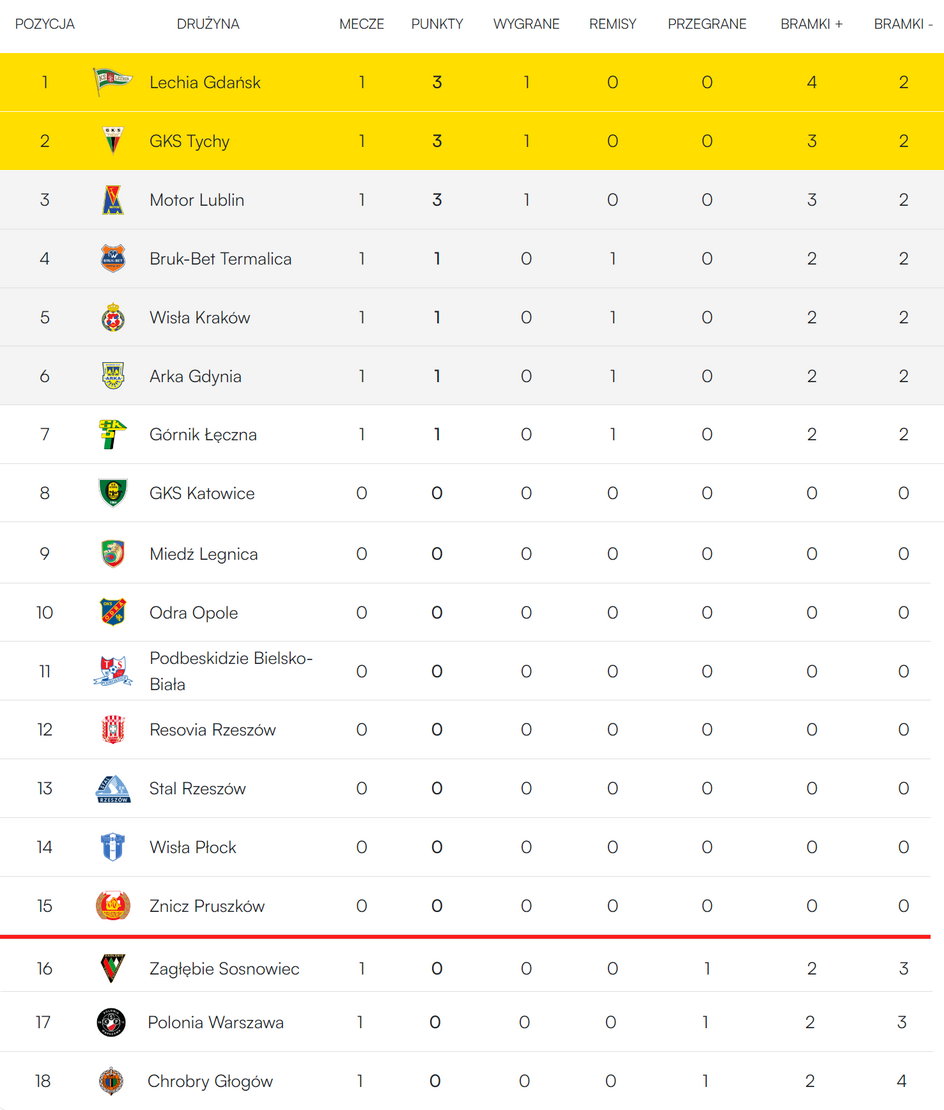Click the Arka Gdynia team logo
This screenshot has height=1110, width=944.
[113, 376]
